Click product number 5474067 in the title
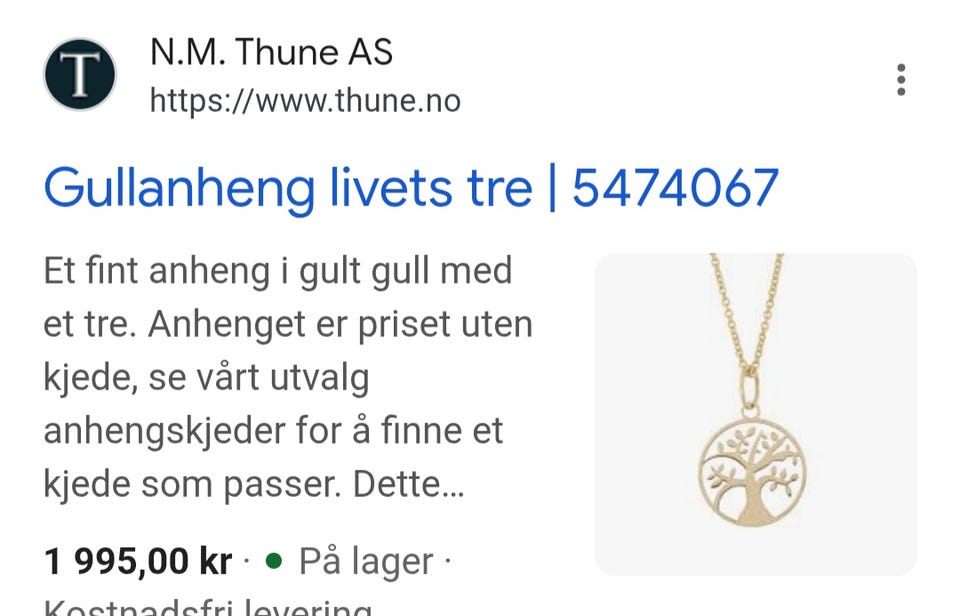This screenshot has height=616, width=960. 675,188
